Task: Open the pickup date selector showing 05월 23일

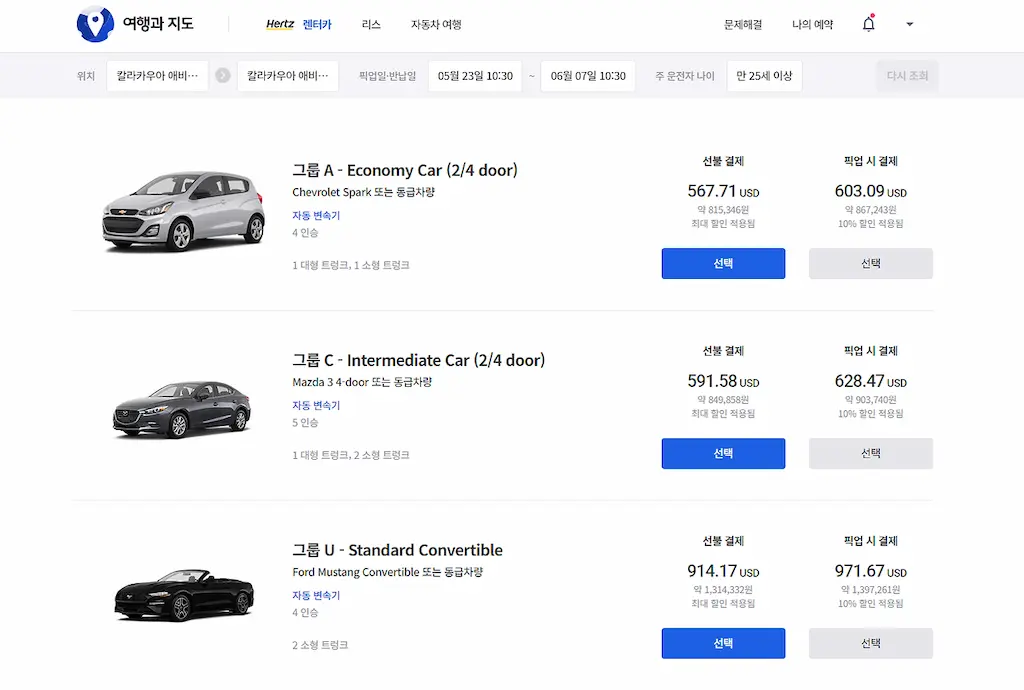Action: tap(474, 75)
